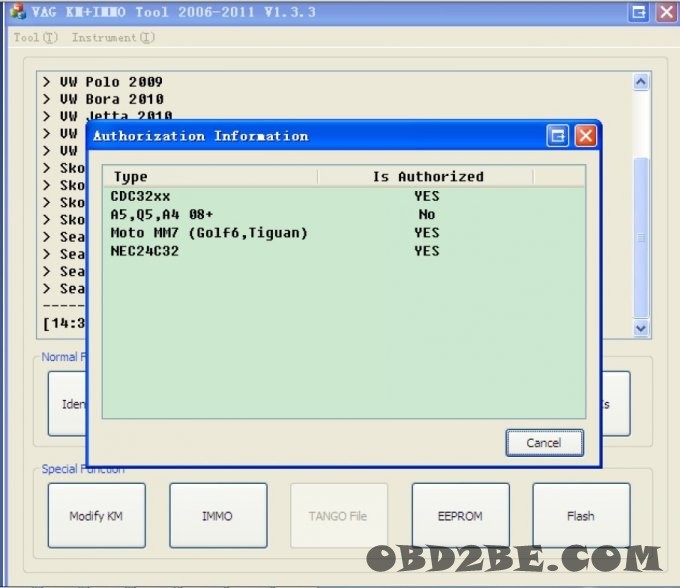Select the VW Bora 2010 log line
The height and width of the screenshot is (588, 680).
[103, 99]
